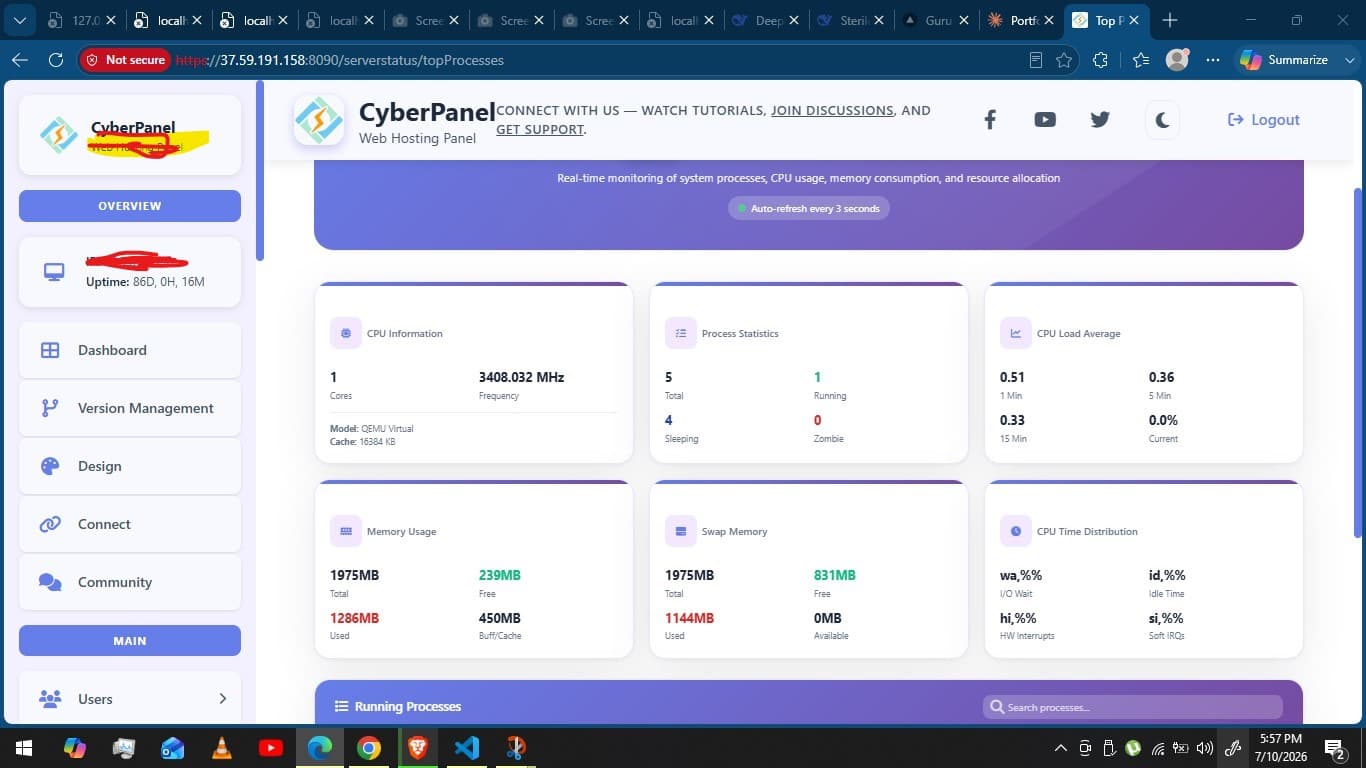Click the Auto-refresh every 3 seconds badge

pos(809,208)
